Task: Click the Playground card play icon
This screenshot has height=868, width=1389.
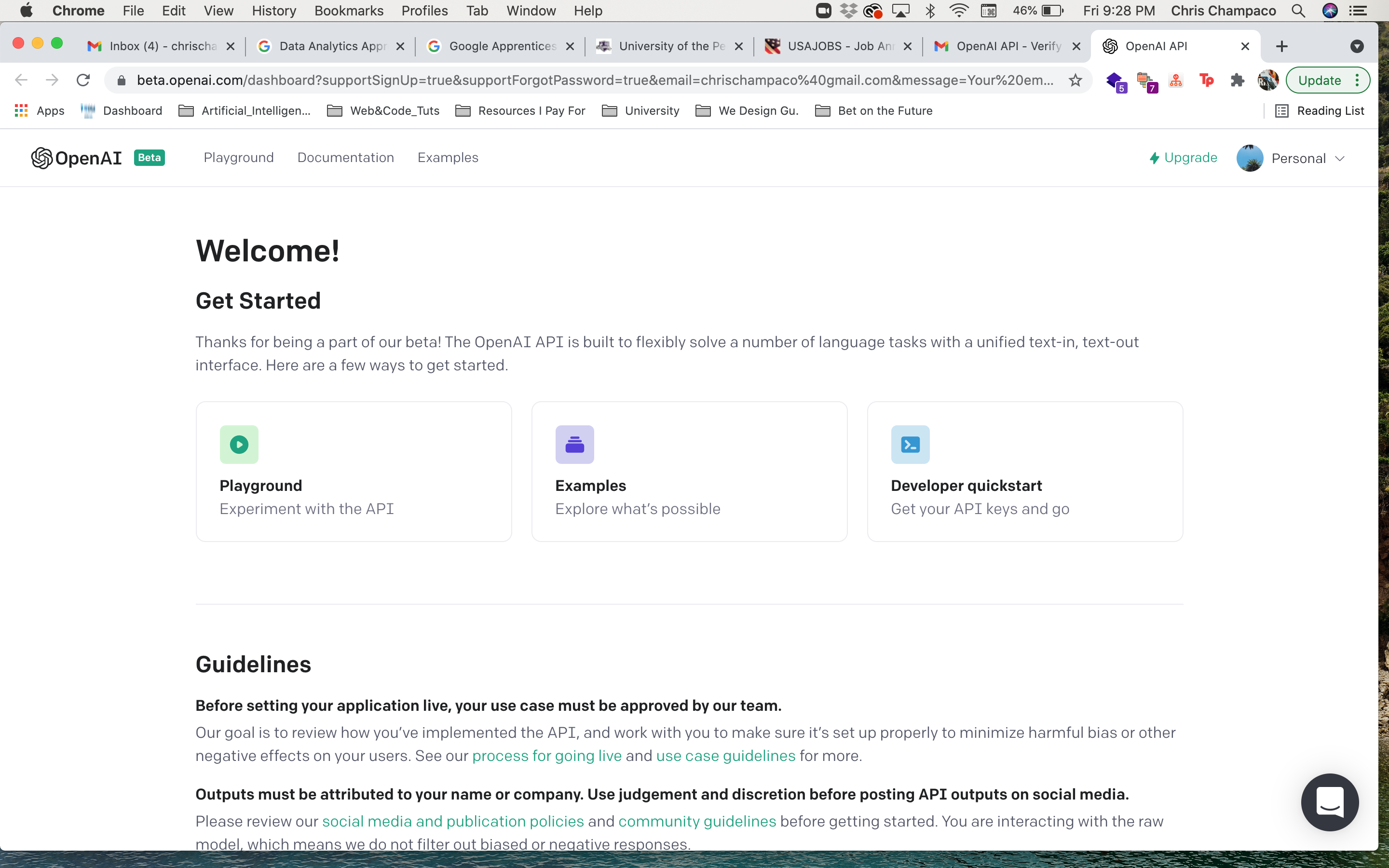Action: point(239,443)
